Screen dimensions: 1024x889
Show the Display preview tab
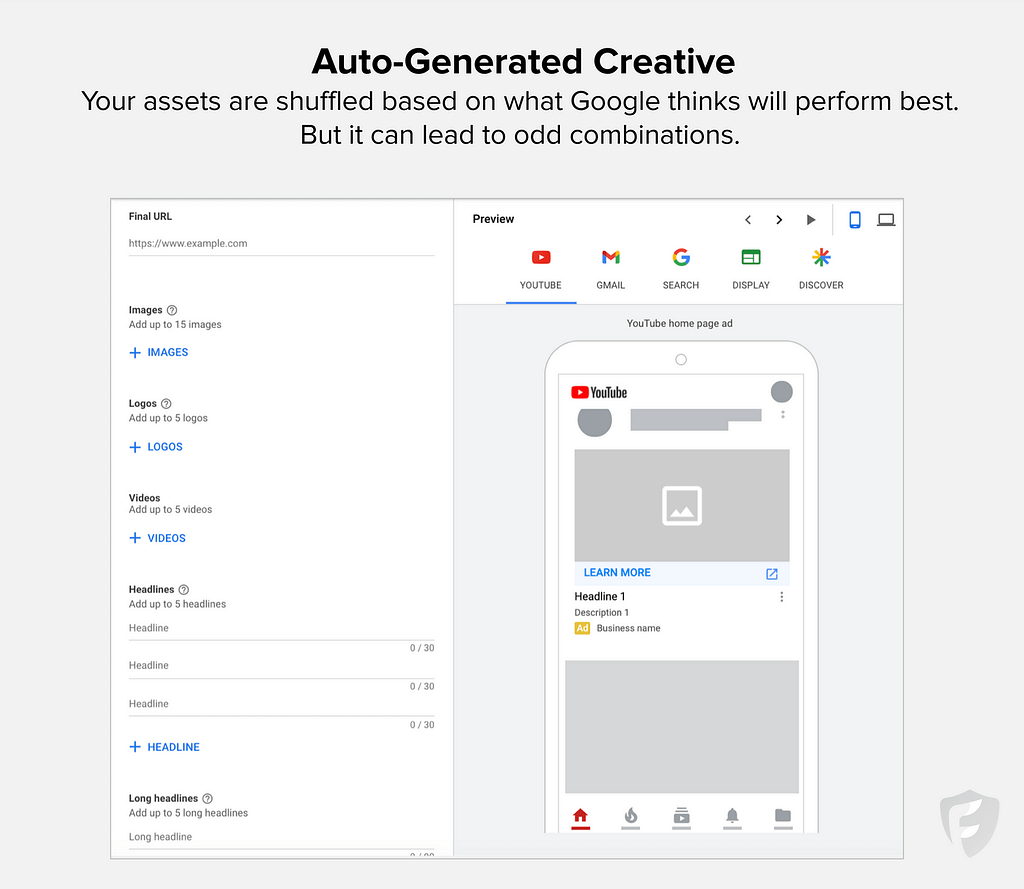click(x=751, y=270)
